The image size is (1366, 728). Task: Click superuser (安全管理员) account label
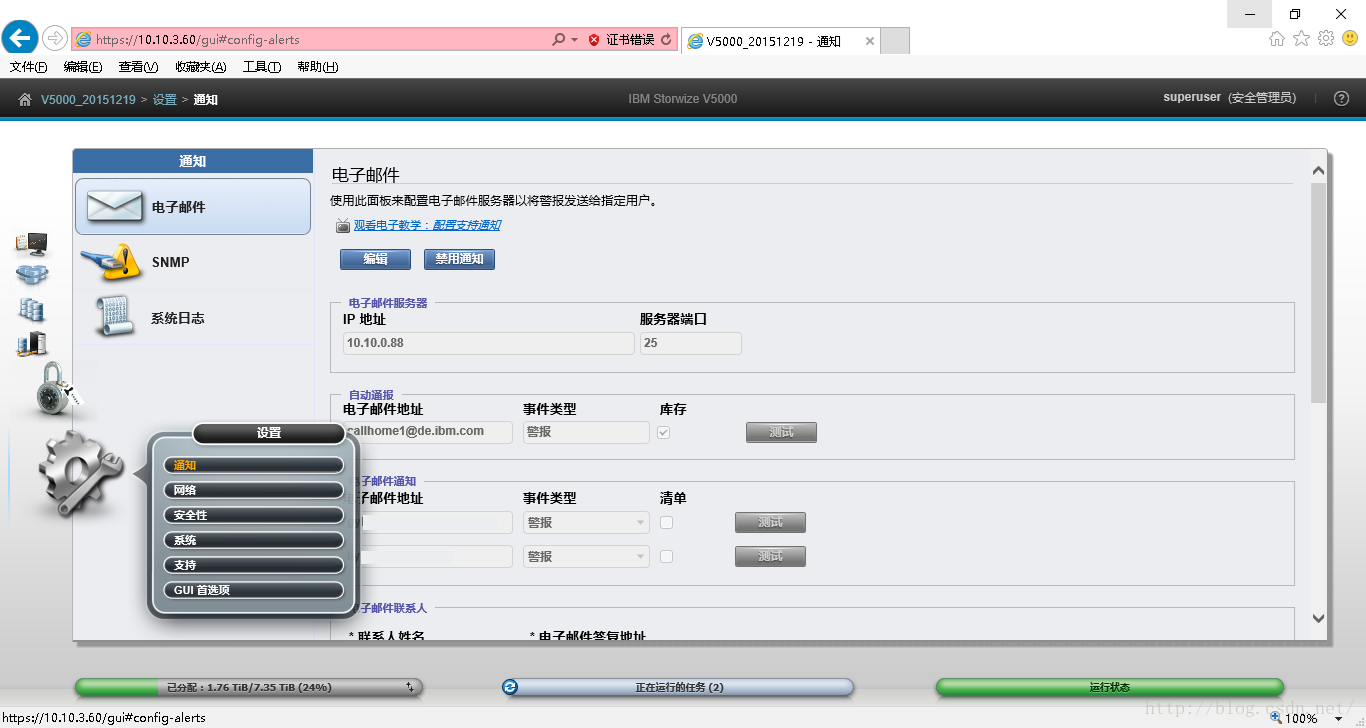point(1229,98)
